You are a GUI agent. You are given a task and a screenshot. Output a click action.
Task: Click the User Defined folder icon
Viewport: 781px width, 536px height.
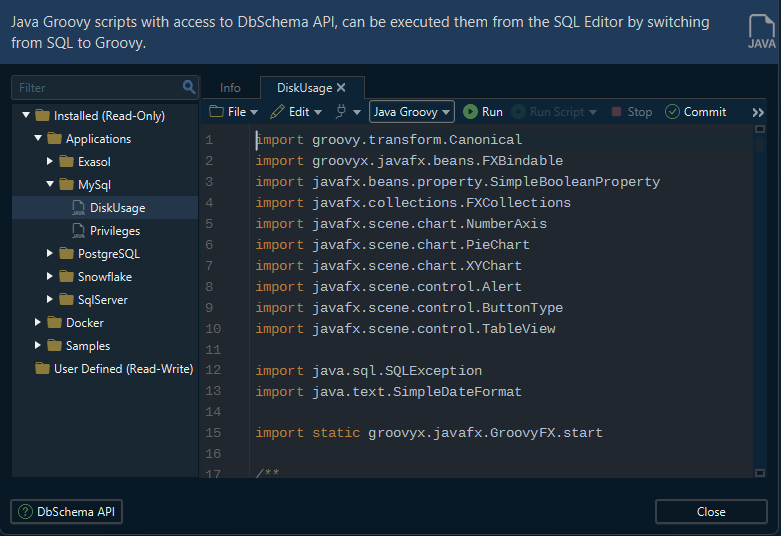coord(42,369)
